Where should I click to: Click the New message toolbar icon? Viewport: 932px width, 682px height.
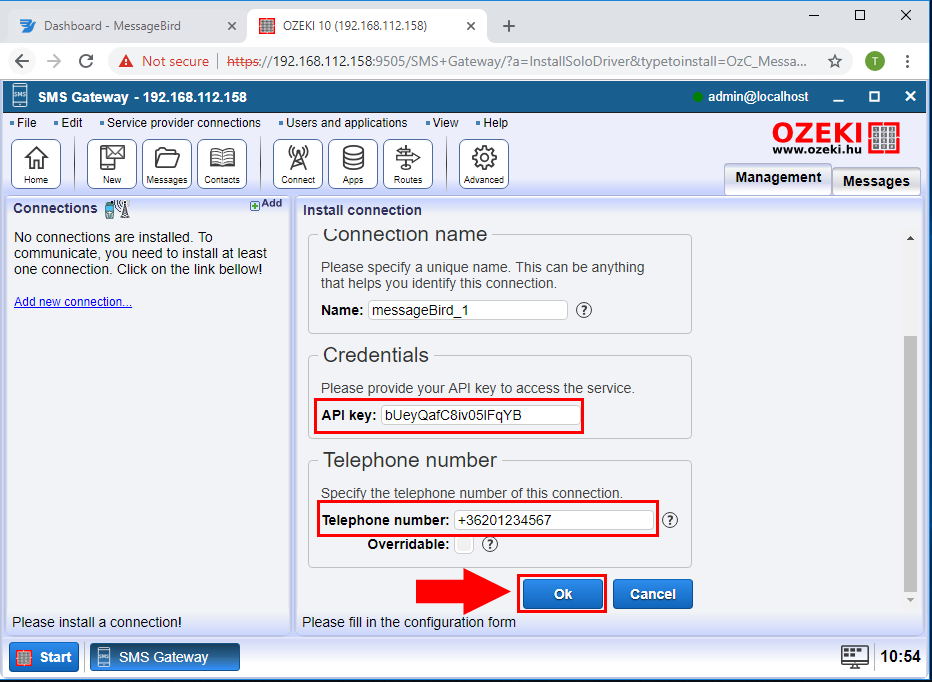[x=112, y=163]
